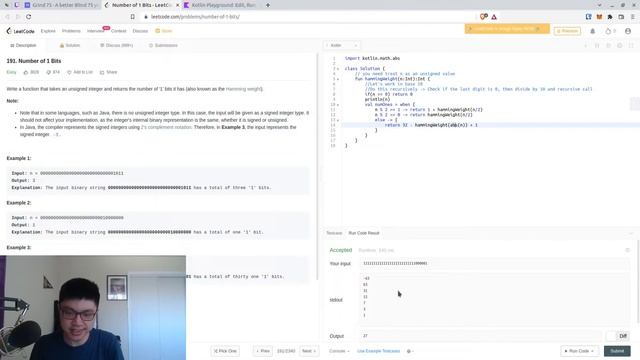Open the MetaMask fox extension
This screenshot has height=360, width=640.
pyautogui.click(x=599, y=17)
